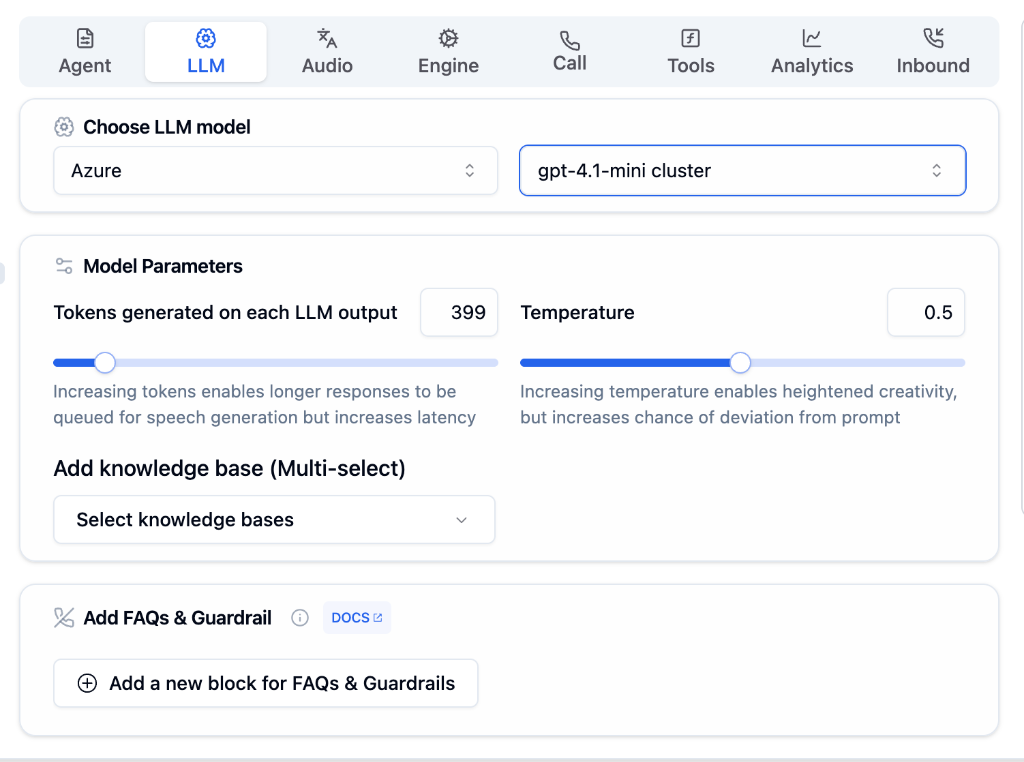Switch to the Agent tab
The width and height of the screenshot is (1024, 762).
pos(85,52)
